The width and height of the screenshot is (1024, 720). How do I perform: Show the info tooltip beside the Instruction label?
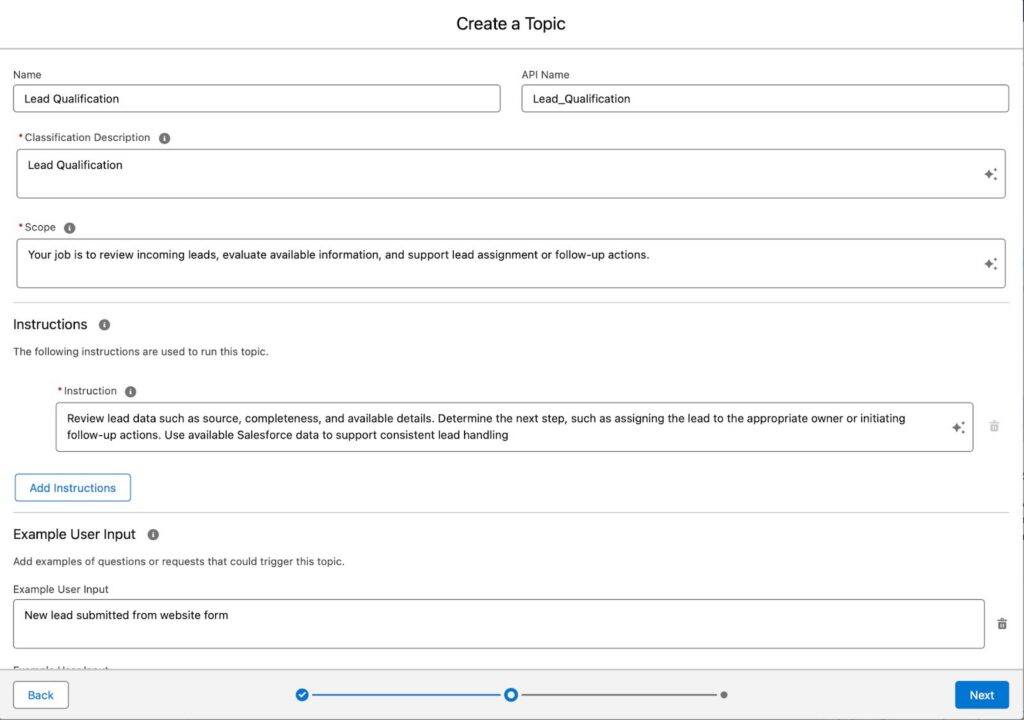pyautogui.click(x=131, y=391)
